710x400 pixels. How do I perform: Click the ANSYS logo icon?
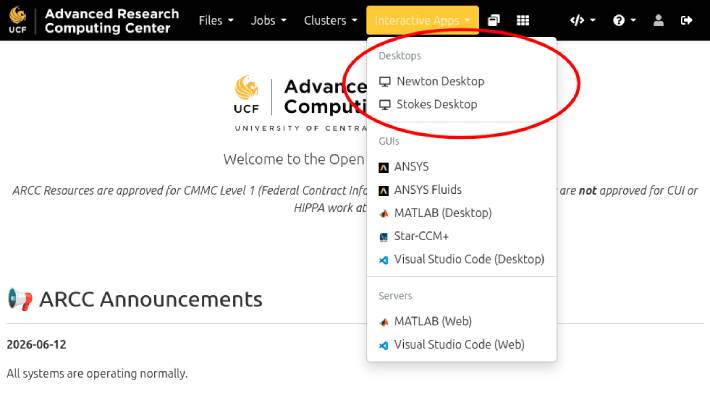click(384, 168)
